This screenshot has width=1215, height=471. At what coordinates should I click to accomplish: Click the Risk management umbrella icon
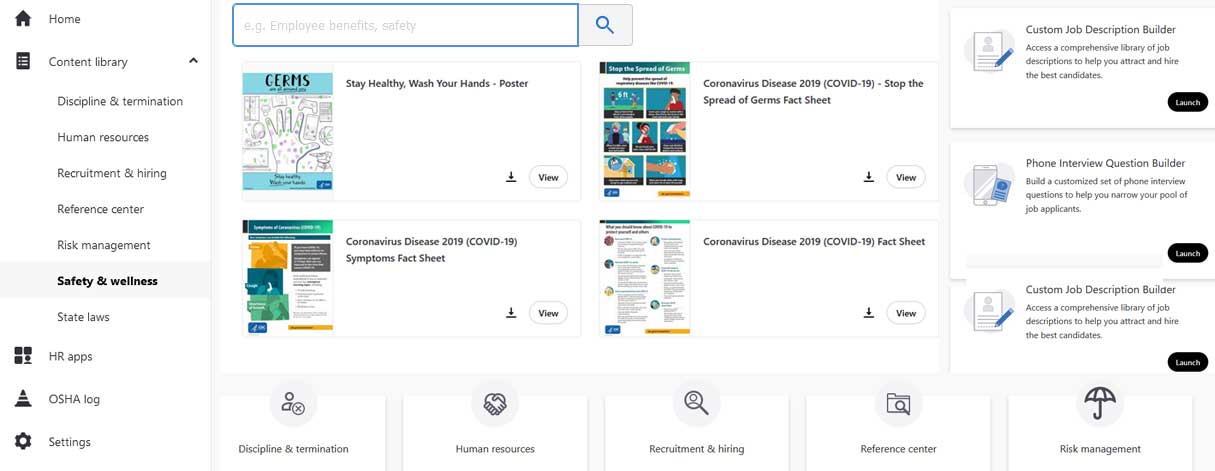[1100, 403]
